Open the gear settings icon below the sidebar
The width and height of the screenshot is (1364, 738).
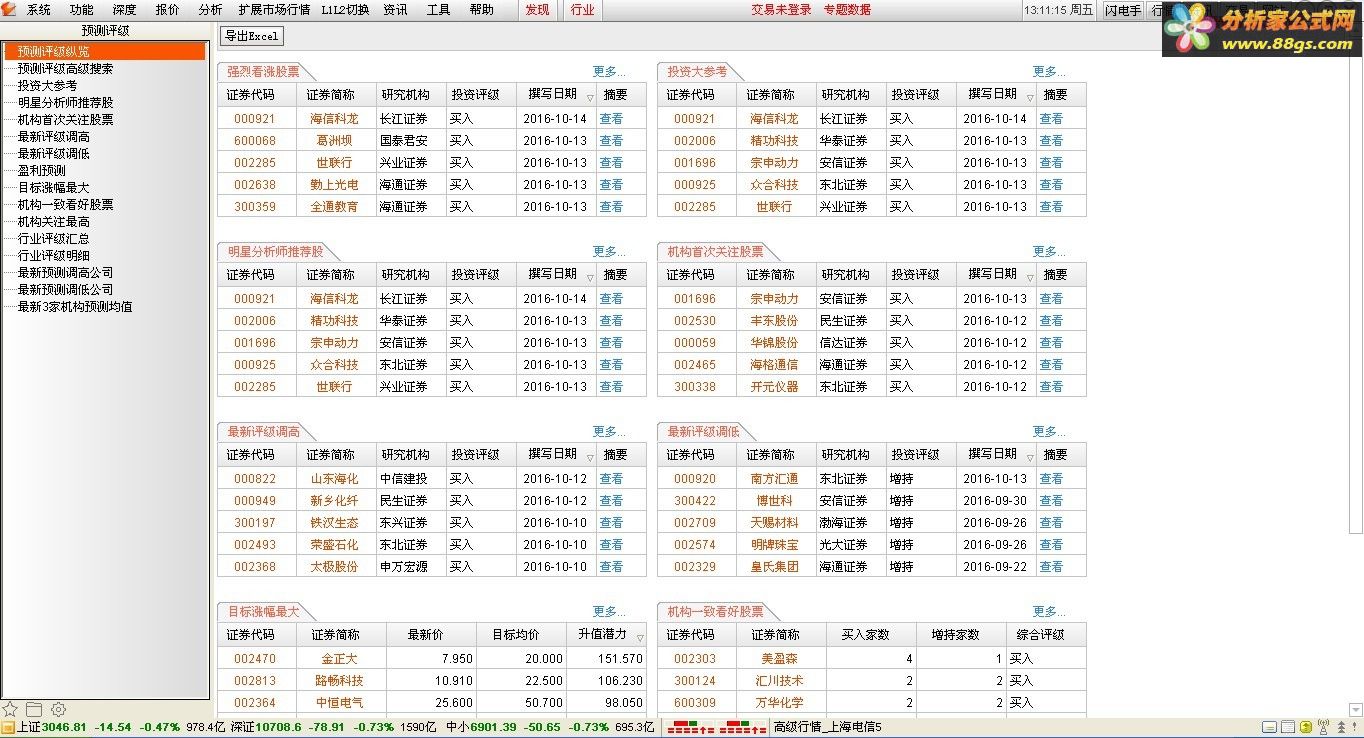point(58,709)
